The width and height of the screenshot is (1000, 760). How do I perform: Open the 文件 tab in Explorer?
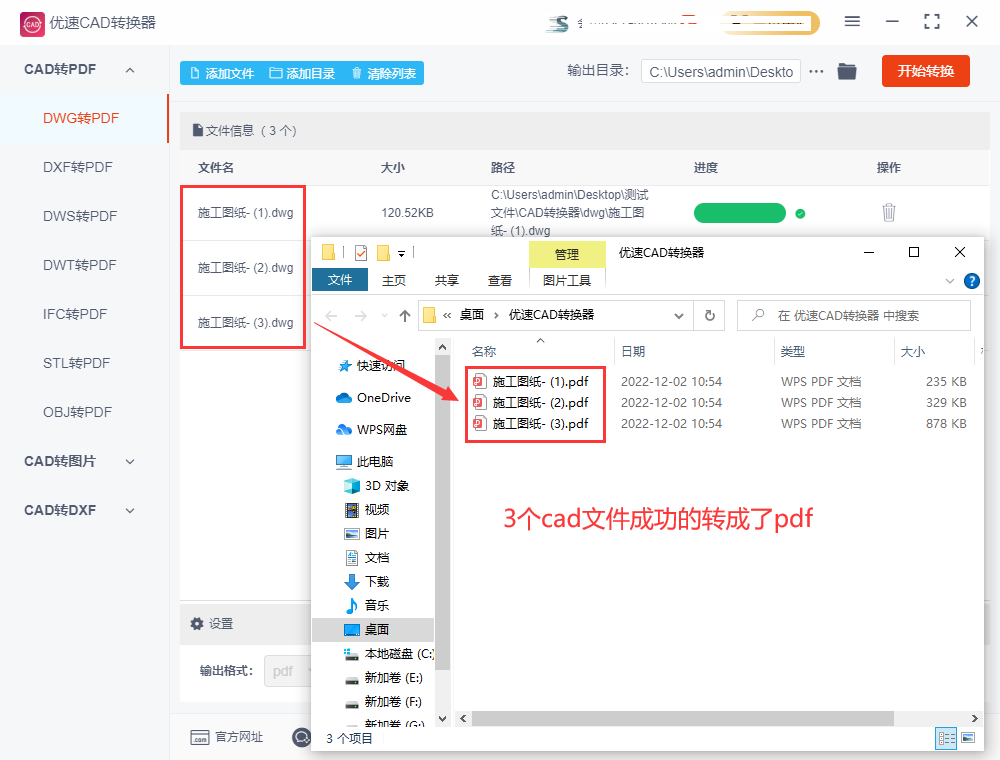[340, 280]
